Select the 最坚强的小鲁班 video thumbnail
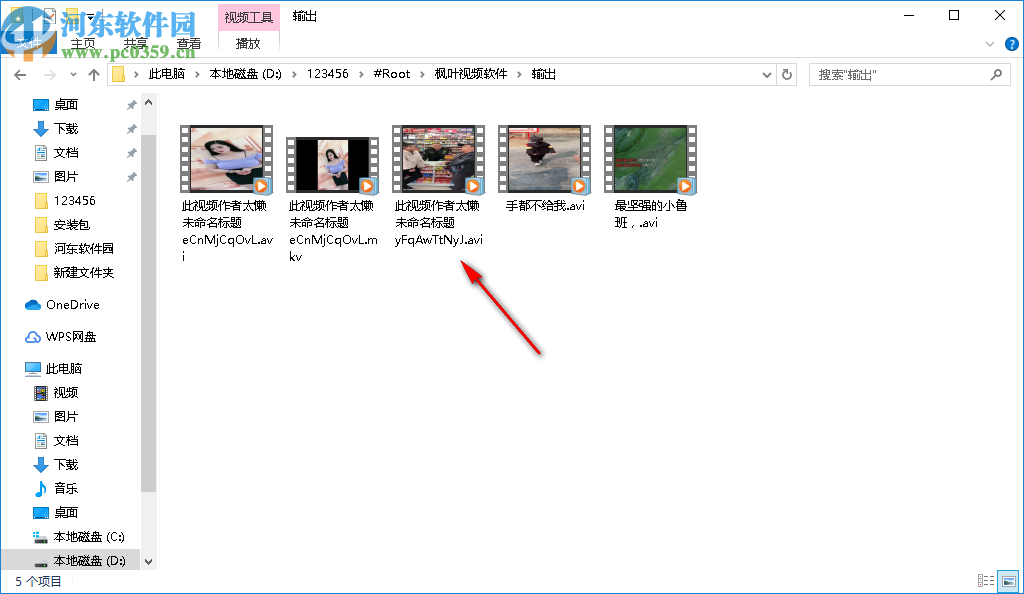This screenshot has height=594, width=1024. tap(650, 158)
